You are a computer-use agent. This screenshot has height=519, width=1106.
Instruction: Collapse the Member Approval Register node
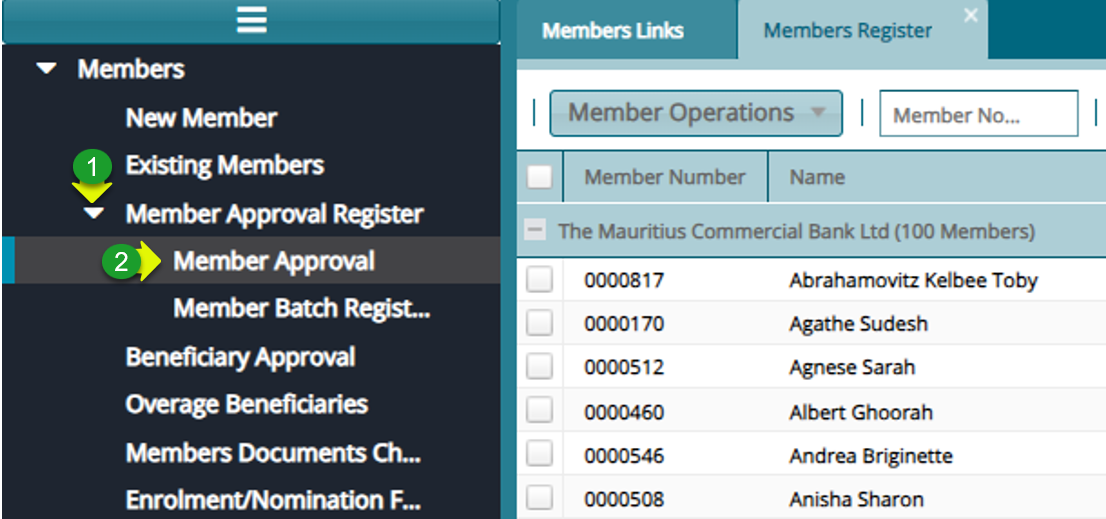coord(94,214)
